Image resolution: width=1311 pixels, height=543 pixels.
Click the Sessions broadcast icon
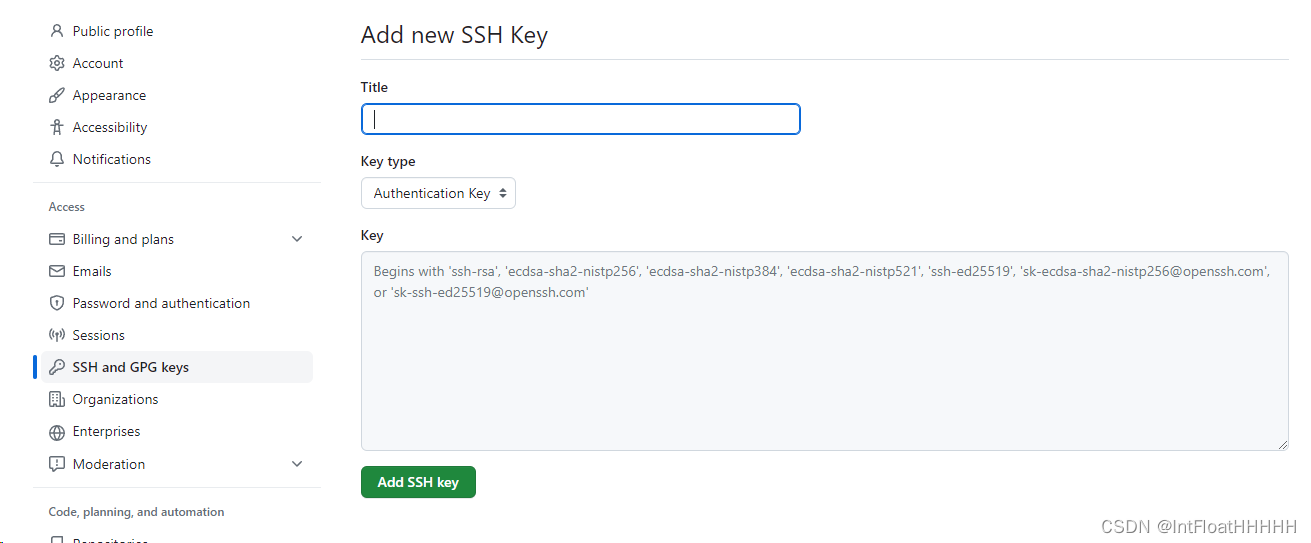pyautogui.click(x=57, y=335)
